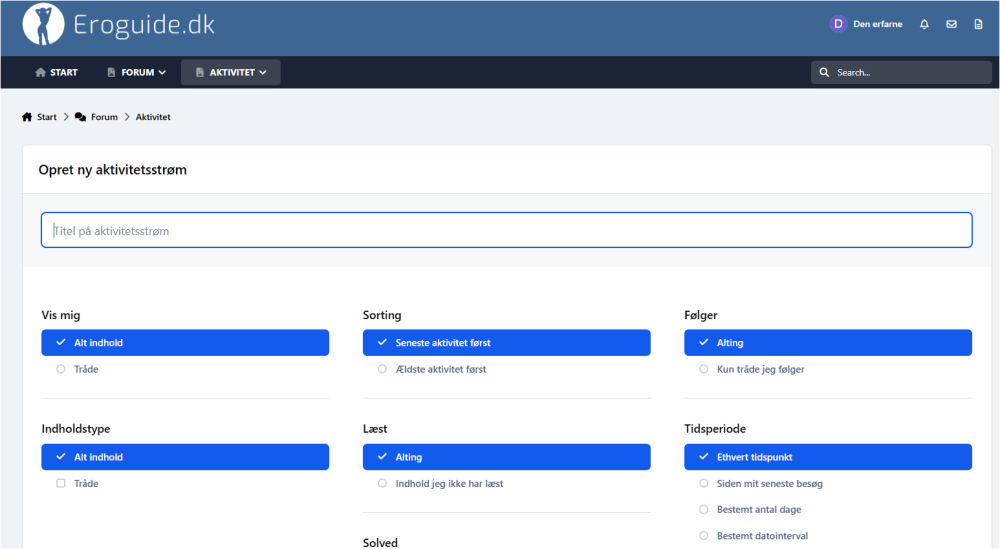Focus the Titel på aktivitetsstrøm field
Image resolution: width=1000 pixels, height=549 pixels.
click(x=506, y=230)
